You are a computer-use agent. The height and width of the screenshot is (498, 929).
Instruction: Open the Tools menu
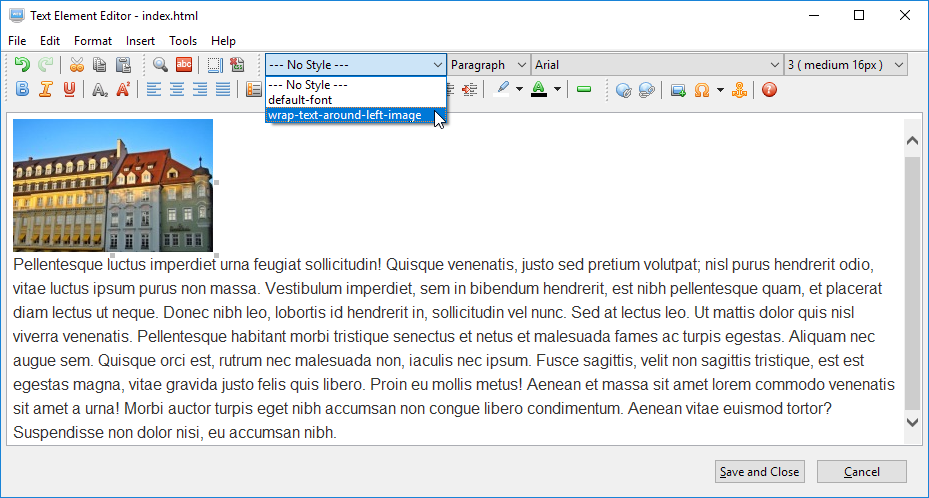182,41
